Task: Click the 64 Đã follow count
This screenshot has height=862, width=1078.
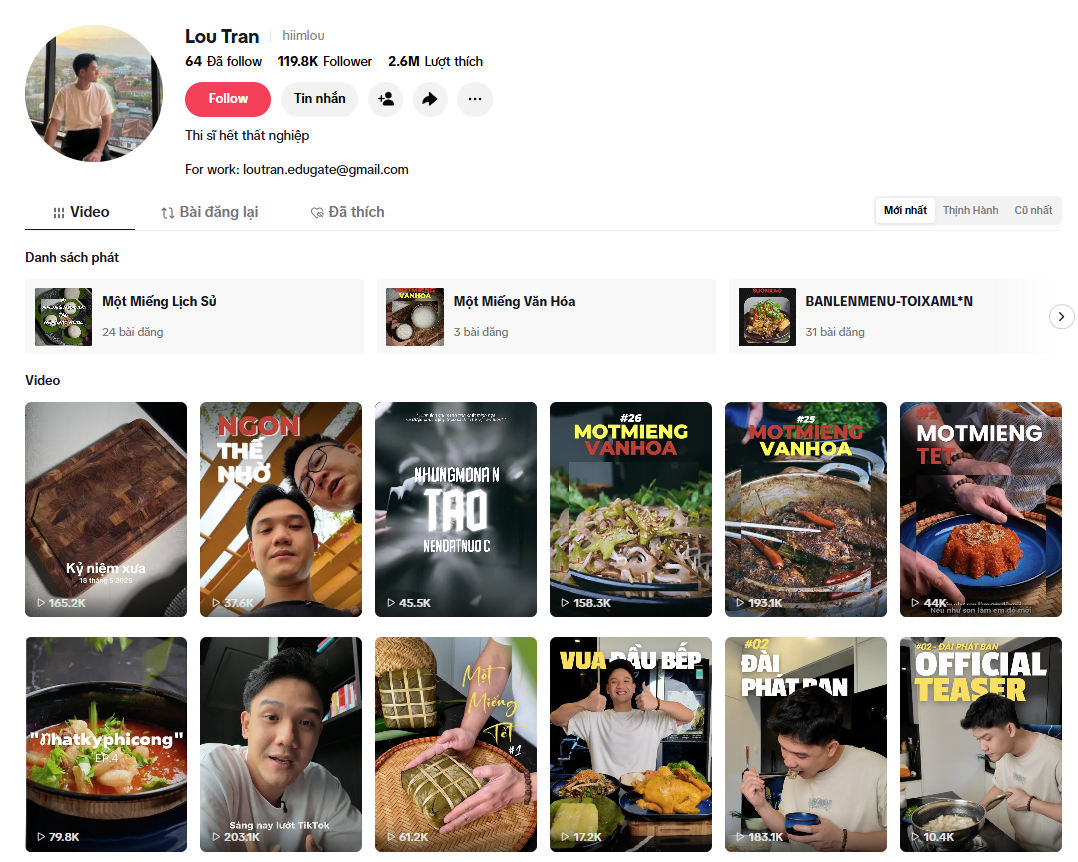Action: pyautogui.click(x=223, y=62)
